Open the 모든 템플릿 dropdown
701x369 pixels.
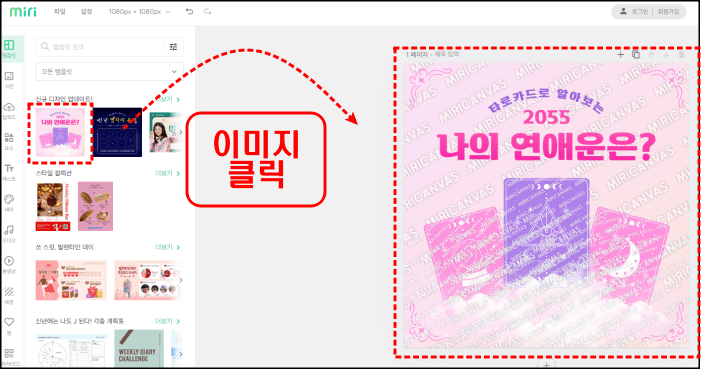coord(110,72)
